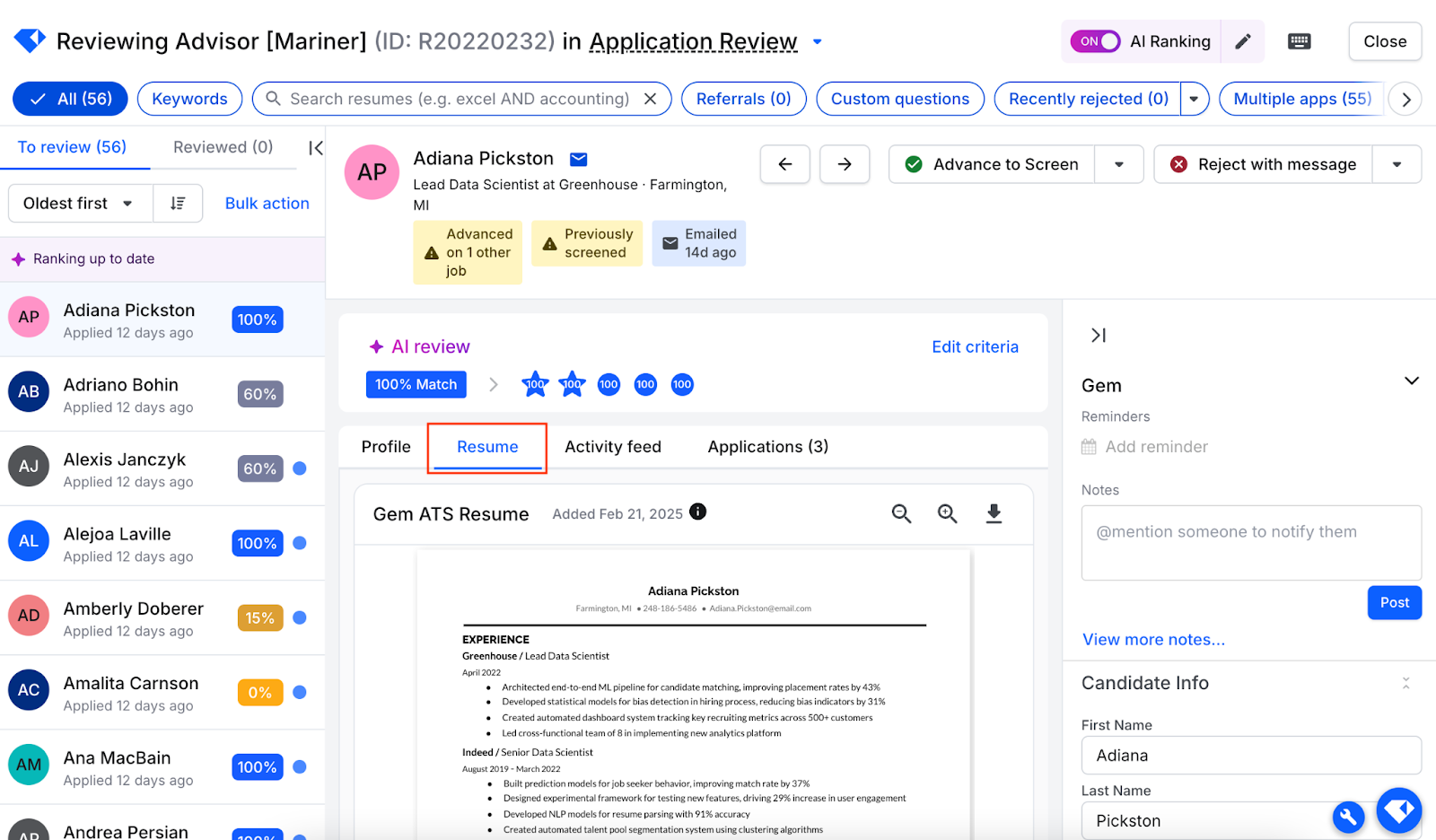Screen dimensions: 1436x840
Task: Click the Edit criteria link
Action: [x=975, y=347]
